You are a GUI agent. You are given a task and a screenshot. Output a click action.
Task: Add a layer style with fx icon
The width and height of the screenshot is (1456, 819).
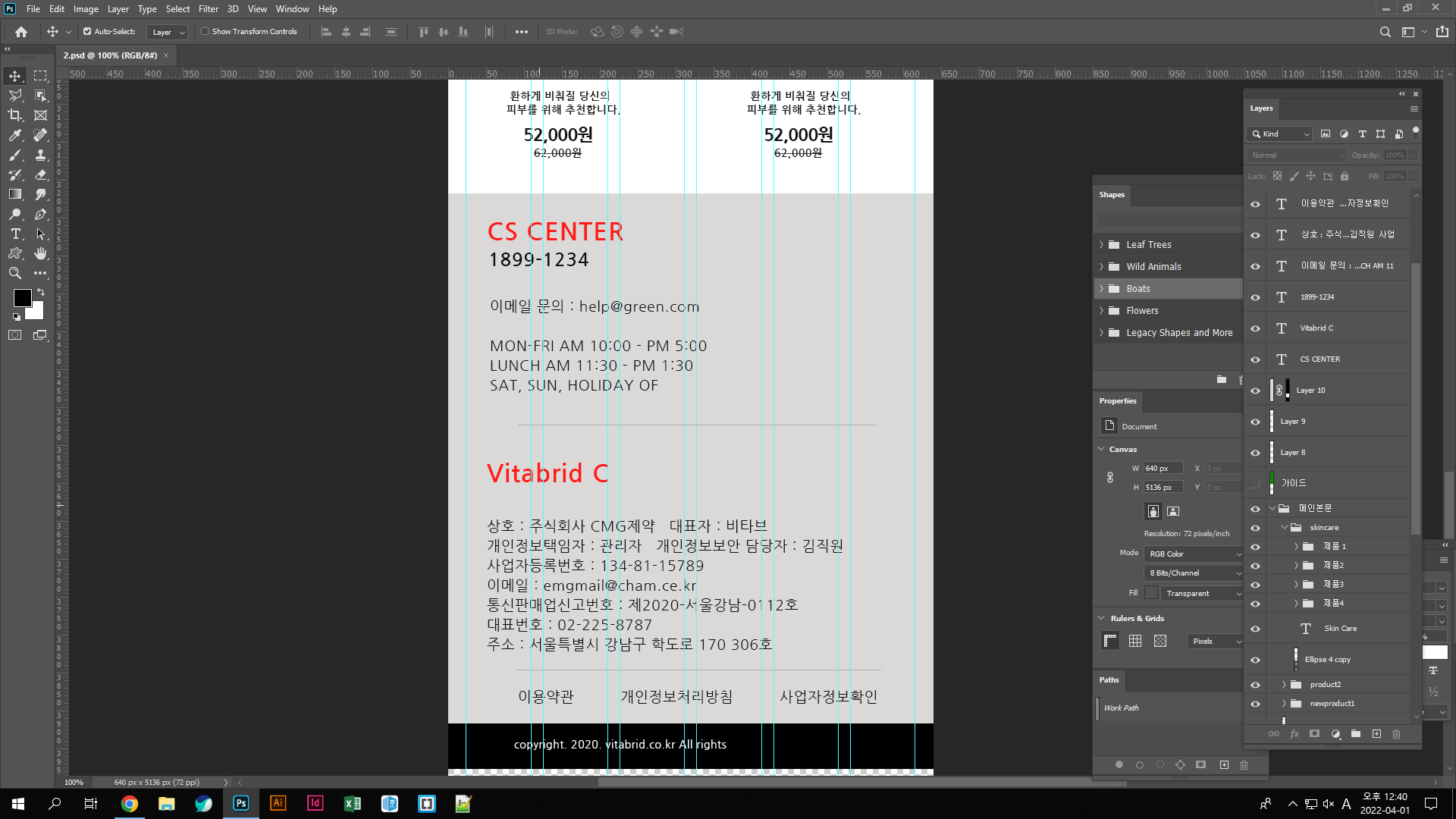tap(1294, 734)
